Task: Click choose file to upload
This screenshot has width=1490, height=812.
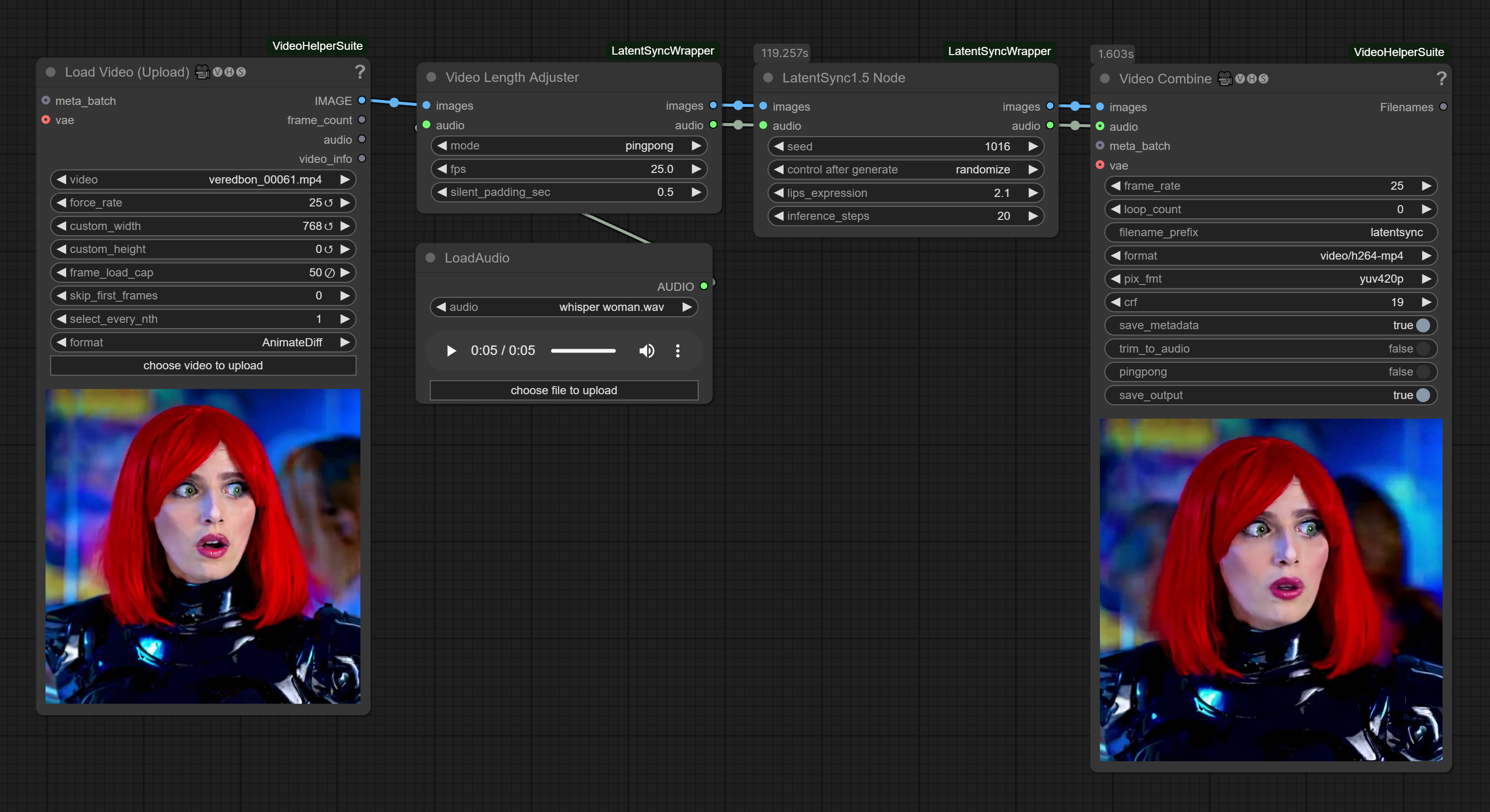Action: point(564,390)
